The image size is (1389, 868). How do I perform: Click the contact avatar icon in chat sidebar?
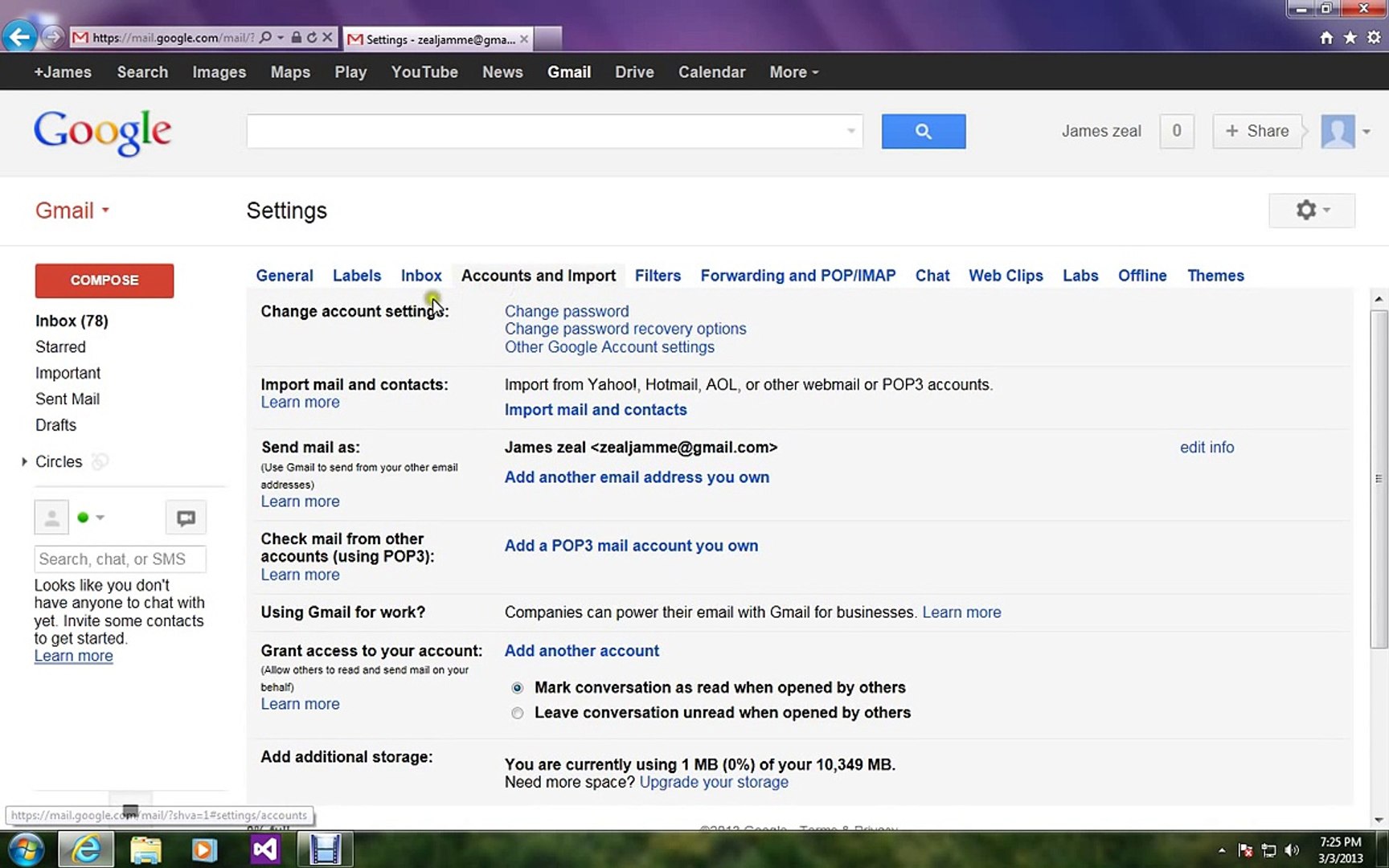(51, 518)
